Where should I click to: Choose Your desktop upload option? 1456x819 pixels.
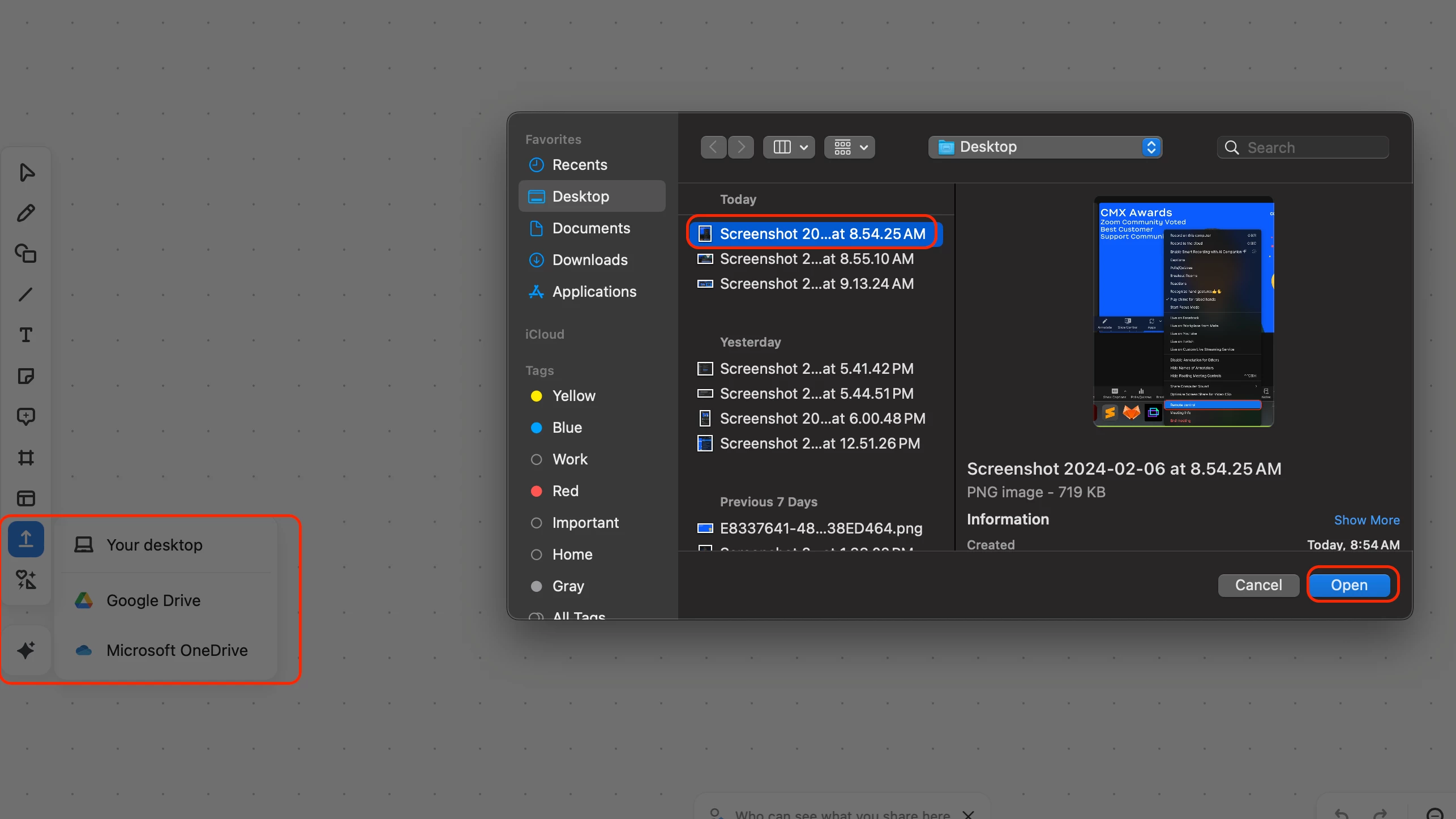(154, 545)
